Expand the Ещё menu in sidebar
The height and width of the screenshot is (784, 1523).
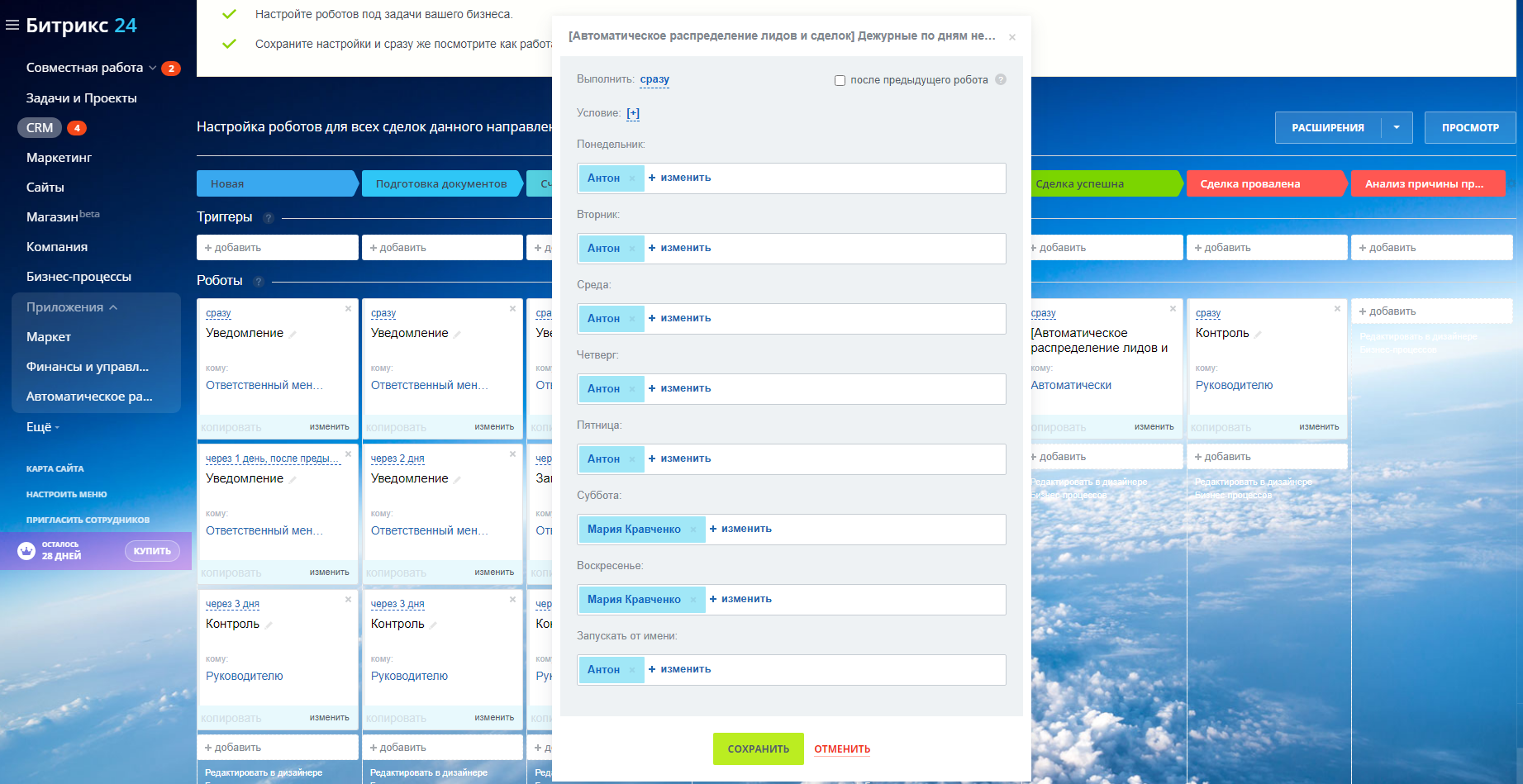point(43,427)
